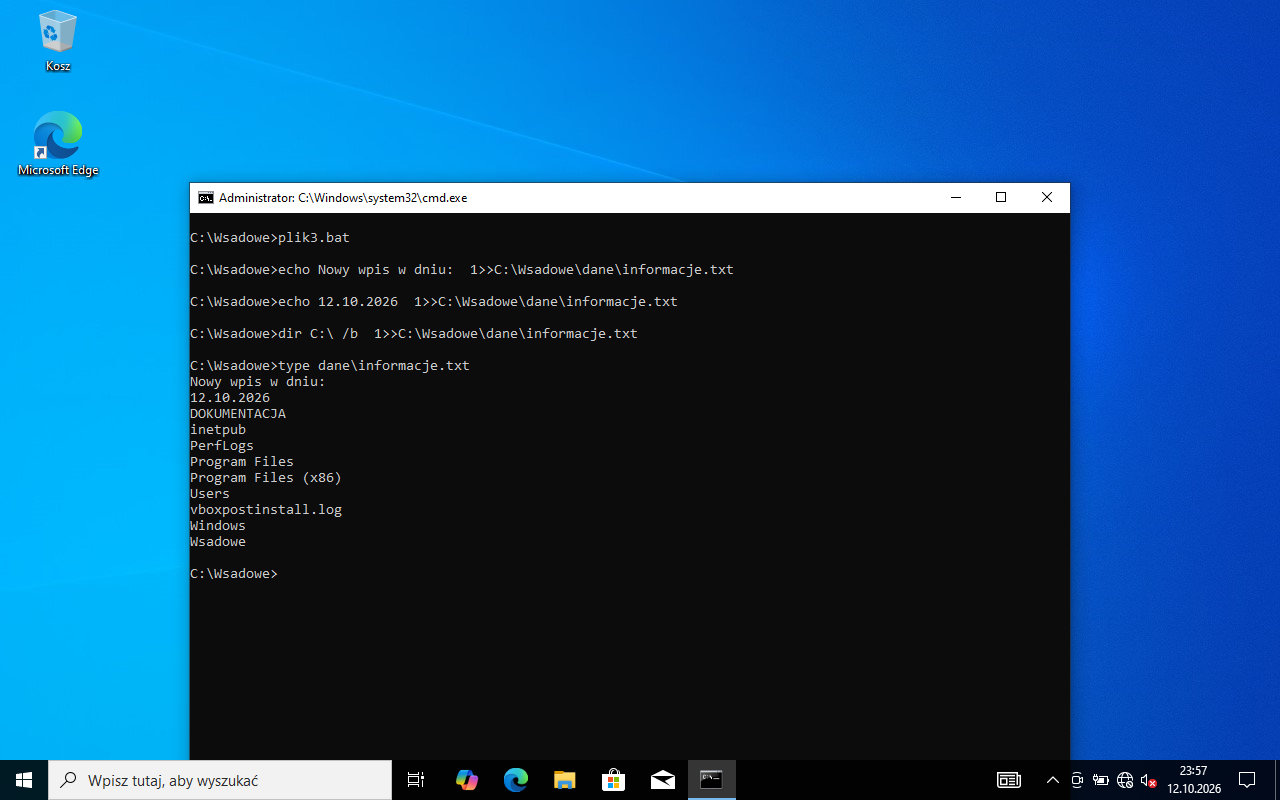This screenshot has width=1280, height=800.
Task: Maximize the cmd.exe window
Action: click(1001, 198)
